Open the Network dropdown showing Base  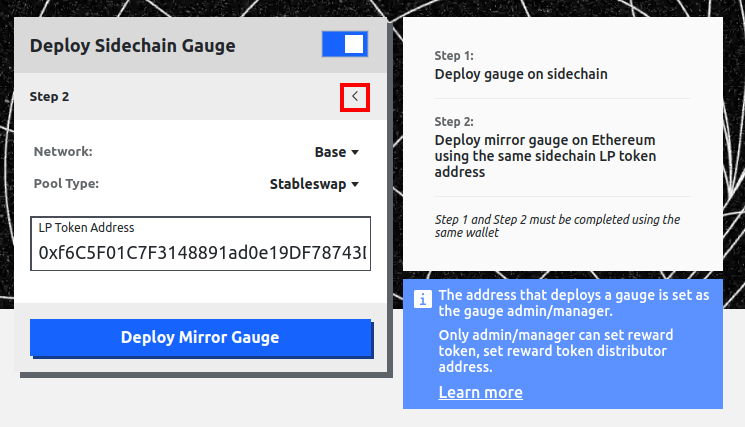(x=336, y=152)
